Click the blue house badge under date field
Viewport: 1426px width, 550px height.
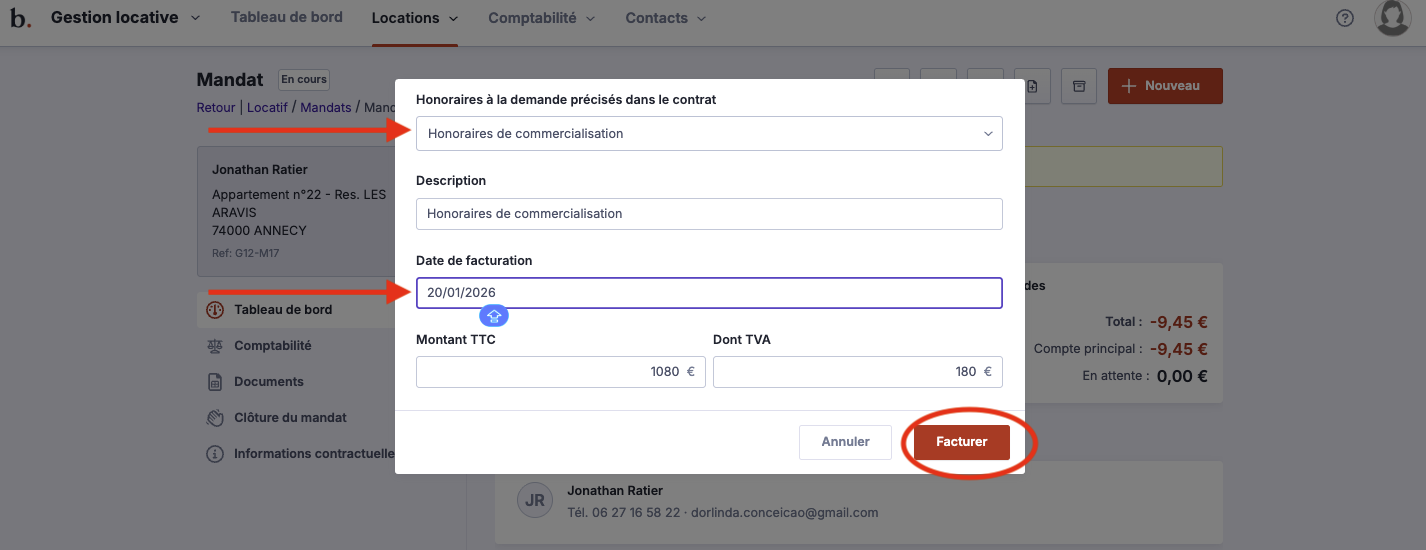tap(494, 316)
